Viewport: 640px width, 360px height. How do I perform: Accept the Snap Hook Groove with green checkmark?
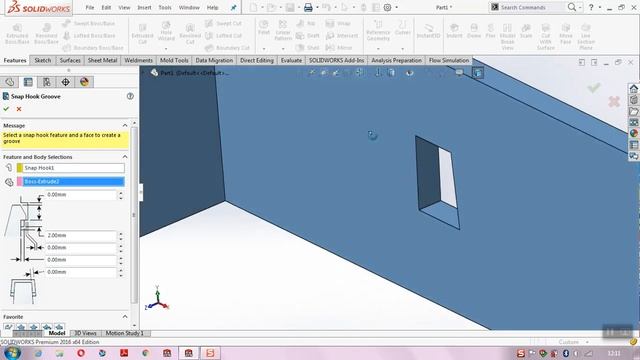coord(6,109)
